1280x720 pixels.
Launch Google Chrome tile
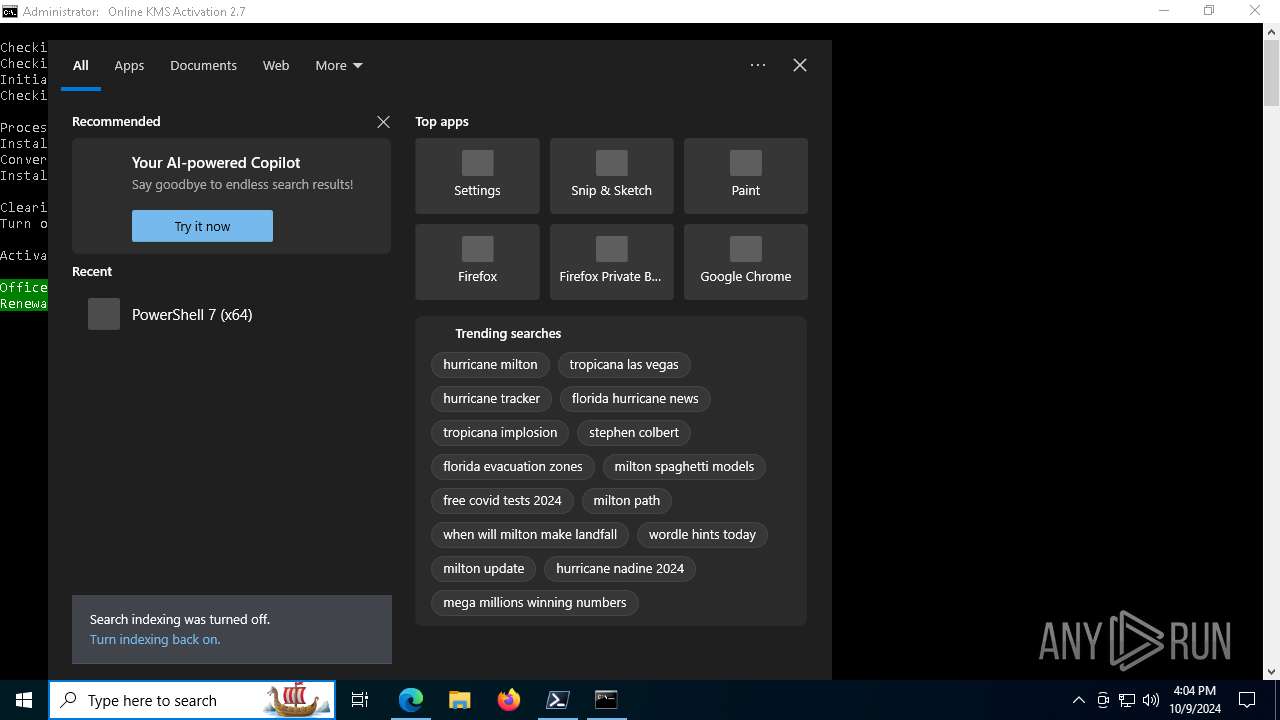(x=745, y=262)
